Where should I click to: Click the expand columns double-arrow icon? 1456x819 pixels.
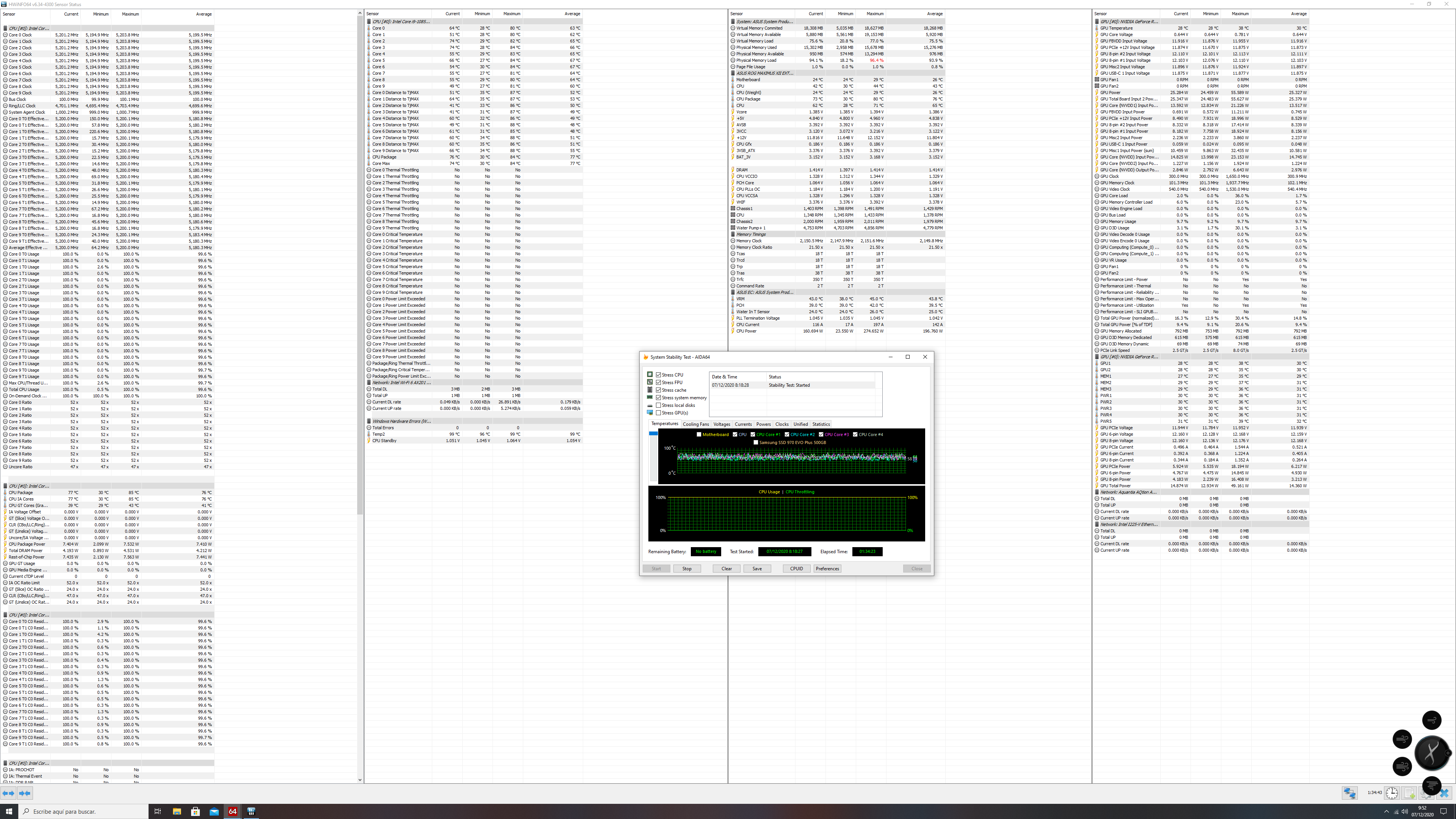(x=8, y=793)
